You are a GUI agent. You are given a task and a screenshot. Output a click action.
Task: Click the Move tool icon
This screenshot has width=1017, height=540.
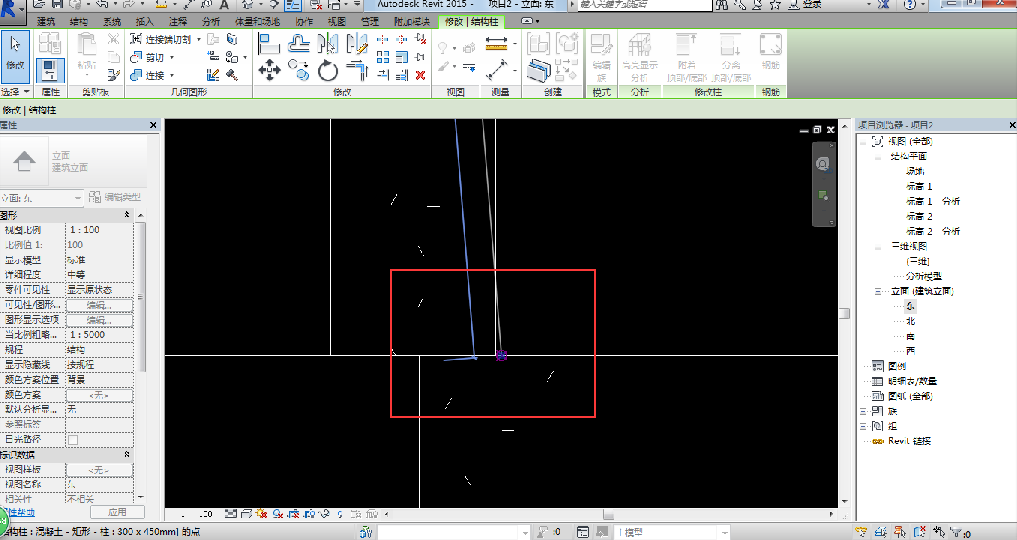(x=268, y=70)
